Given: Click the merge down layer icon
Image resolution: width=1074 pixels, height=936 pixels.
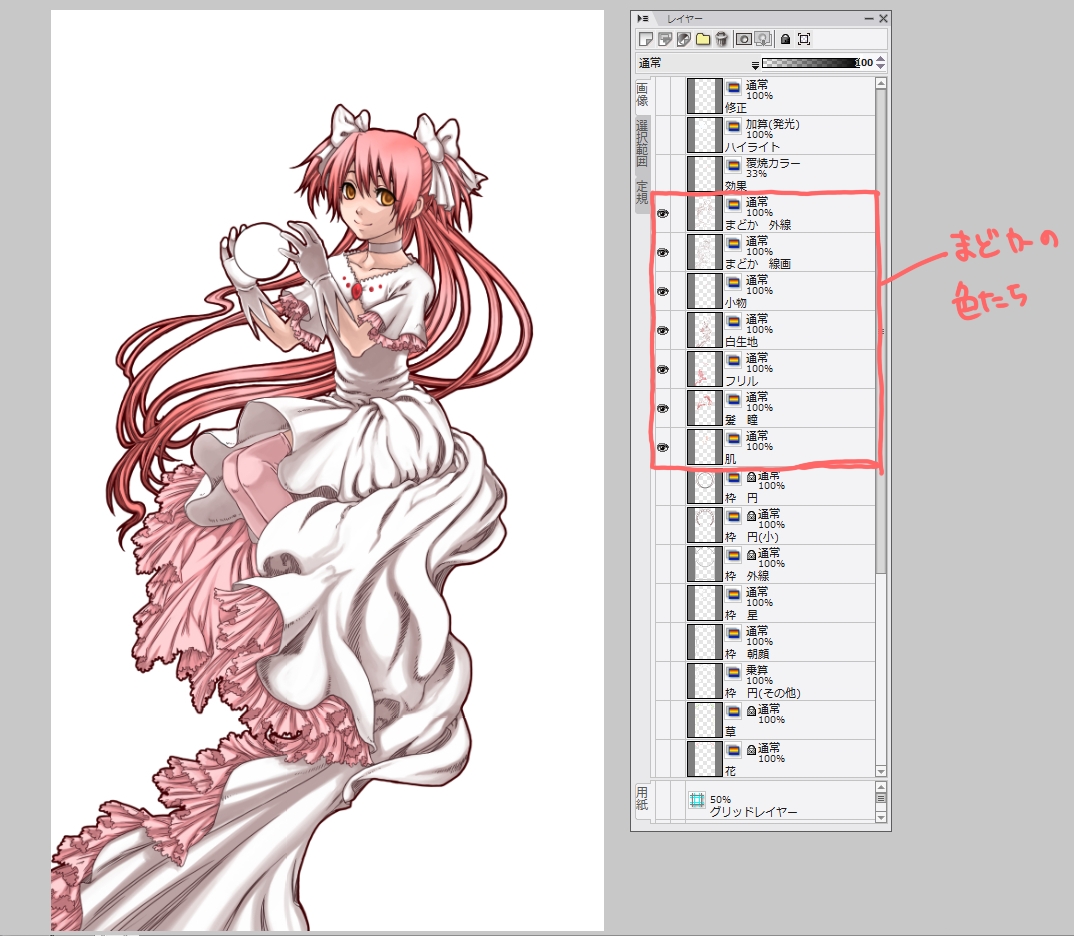Looking at the screenshot, I should 763,39.
